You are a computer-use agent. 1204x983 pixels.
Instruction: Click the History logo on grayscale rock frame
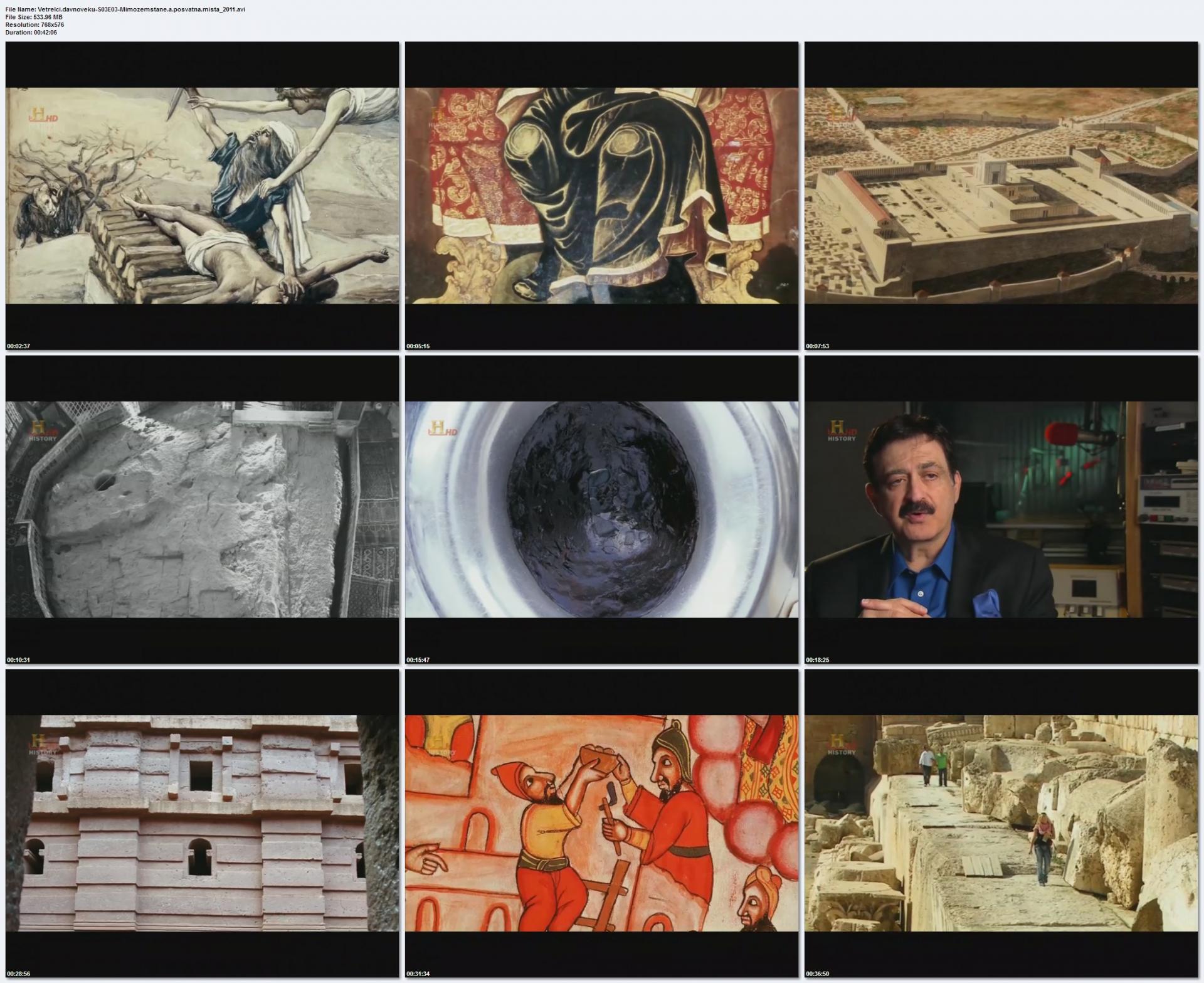43,432
